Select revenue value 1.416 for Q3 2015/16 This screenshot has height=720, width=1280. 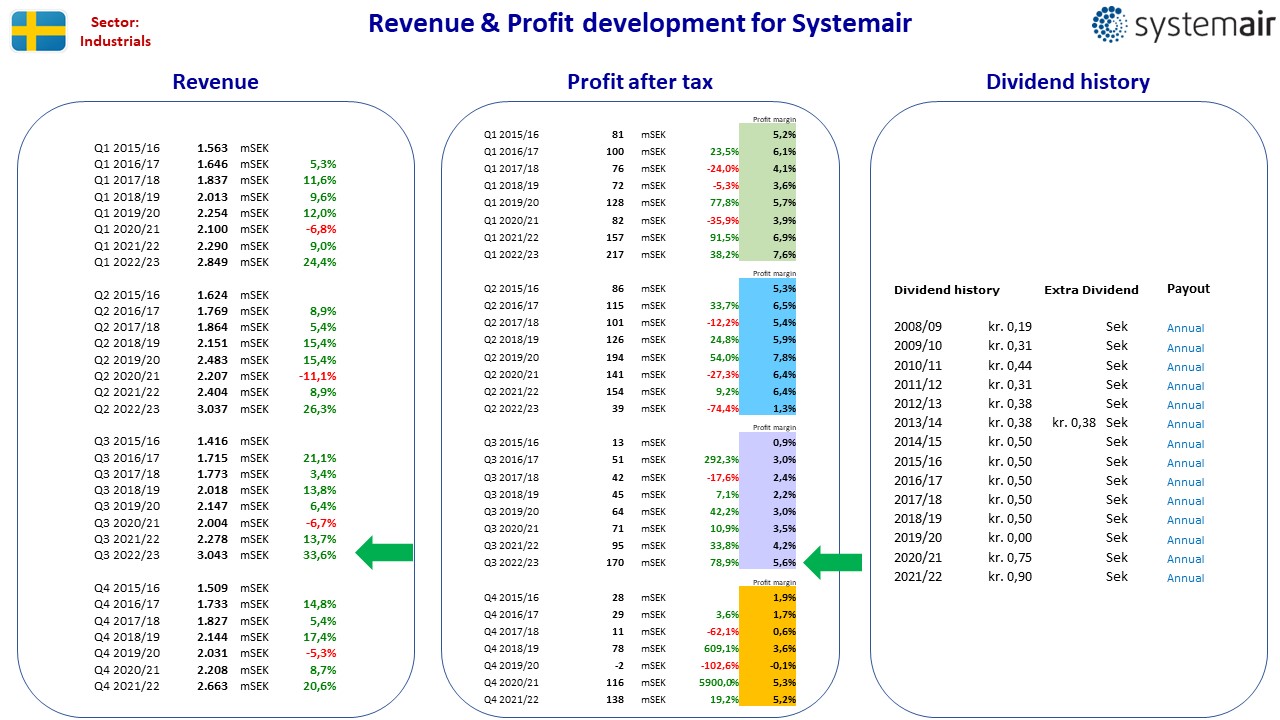click(212, 441)
